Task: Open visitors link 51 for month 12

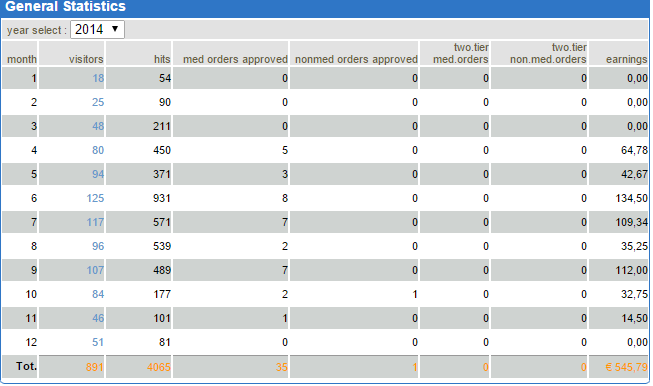Action: click(x=98, y=342)
